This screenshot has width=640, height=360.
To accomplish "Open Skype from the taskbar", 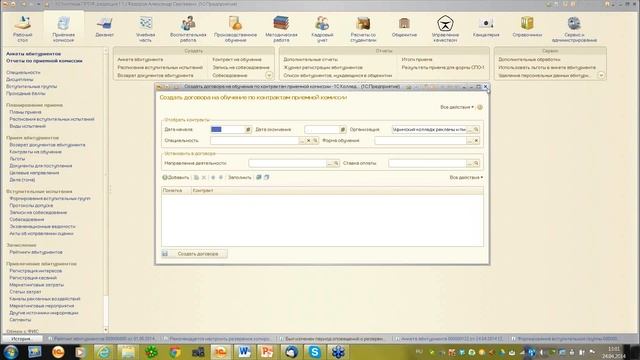I will point(315,352).
